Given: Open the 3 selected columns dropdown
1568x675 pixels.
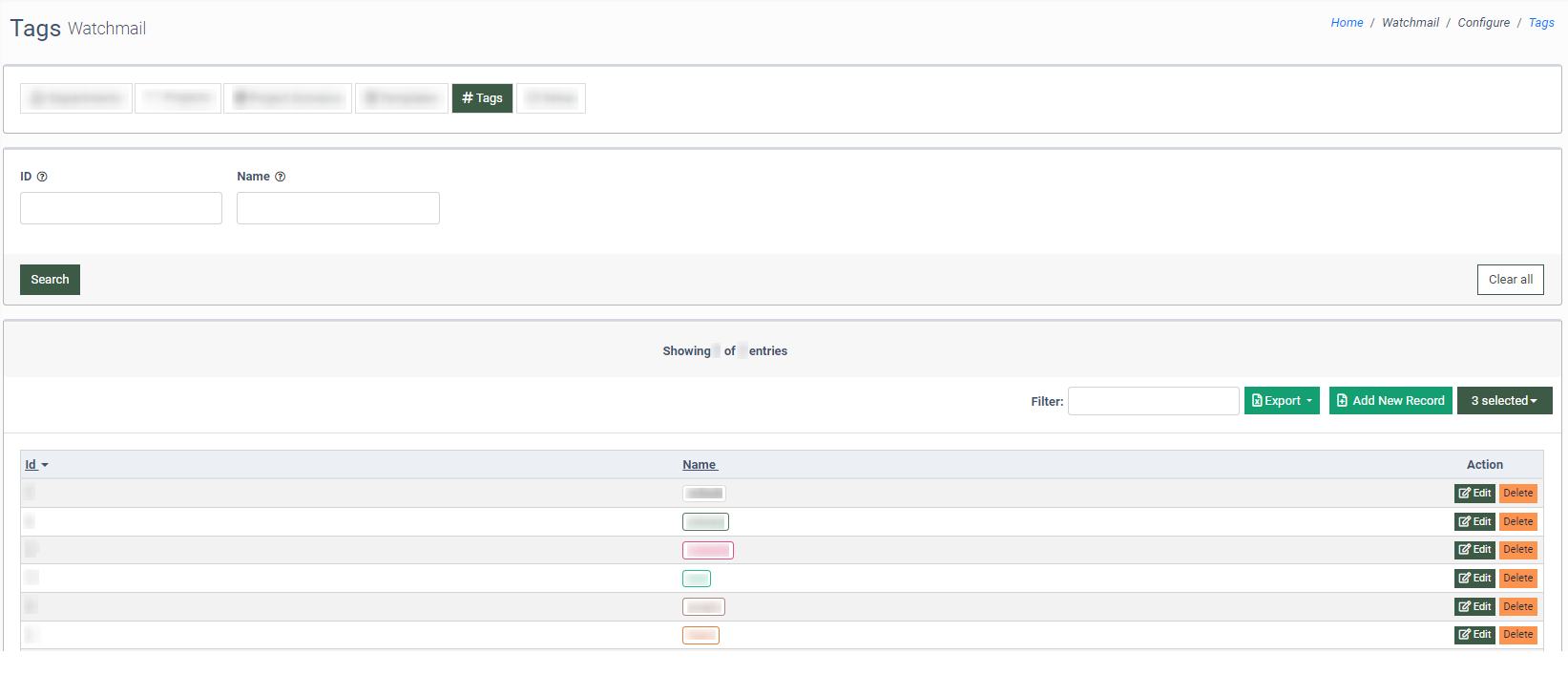Looking at the screenshot, I should (x=1504, y=401).
